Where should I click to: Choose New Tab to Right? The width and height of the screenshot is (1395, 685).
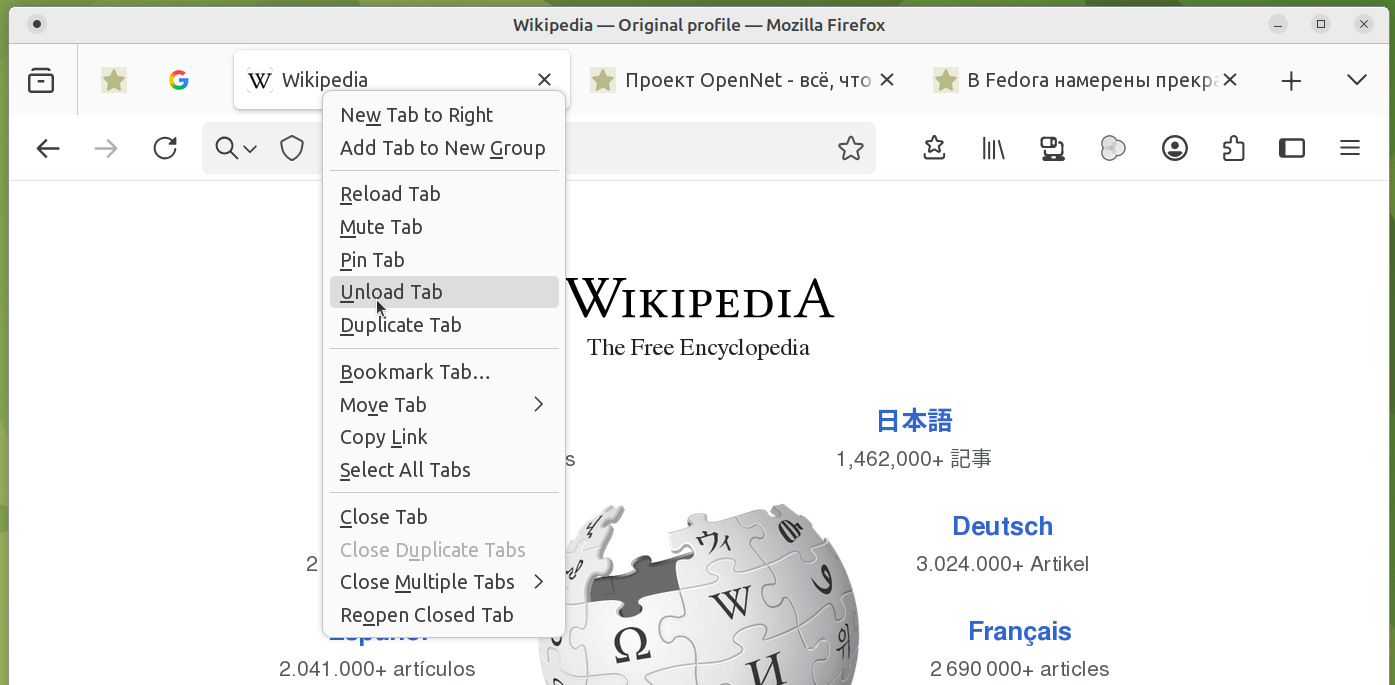tap(444, 115)
